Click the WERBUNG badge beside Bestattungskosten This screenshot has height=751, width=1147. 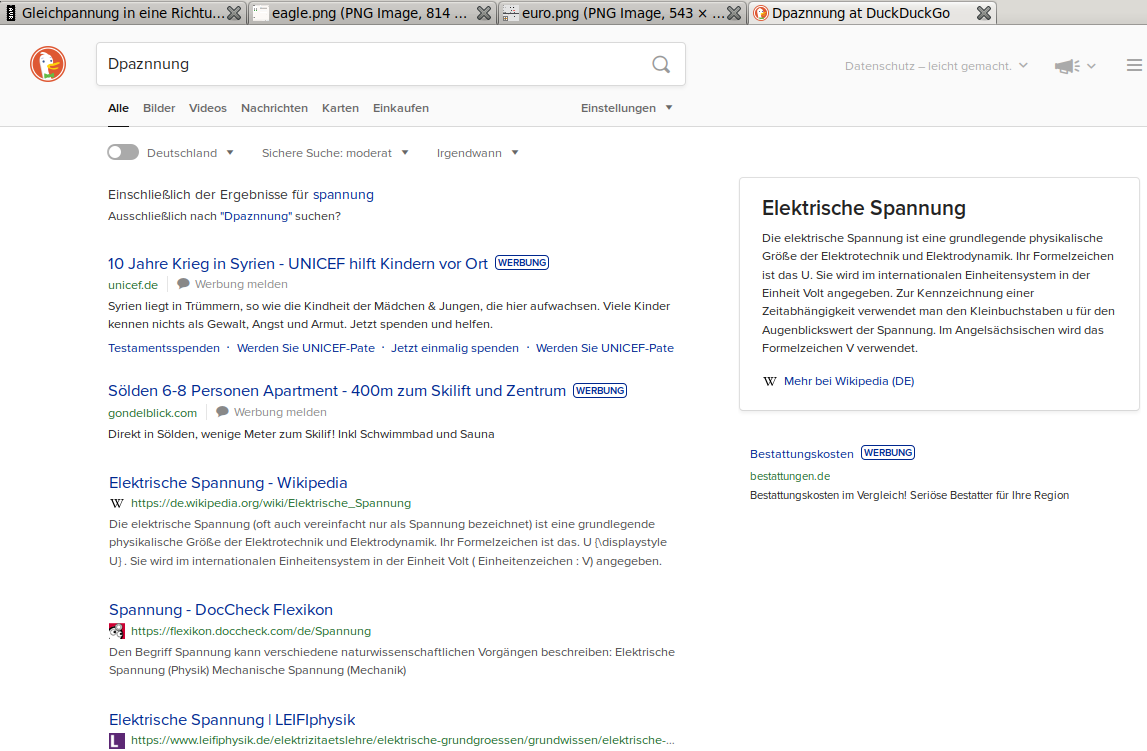click(x=888, y=453)
